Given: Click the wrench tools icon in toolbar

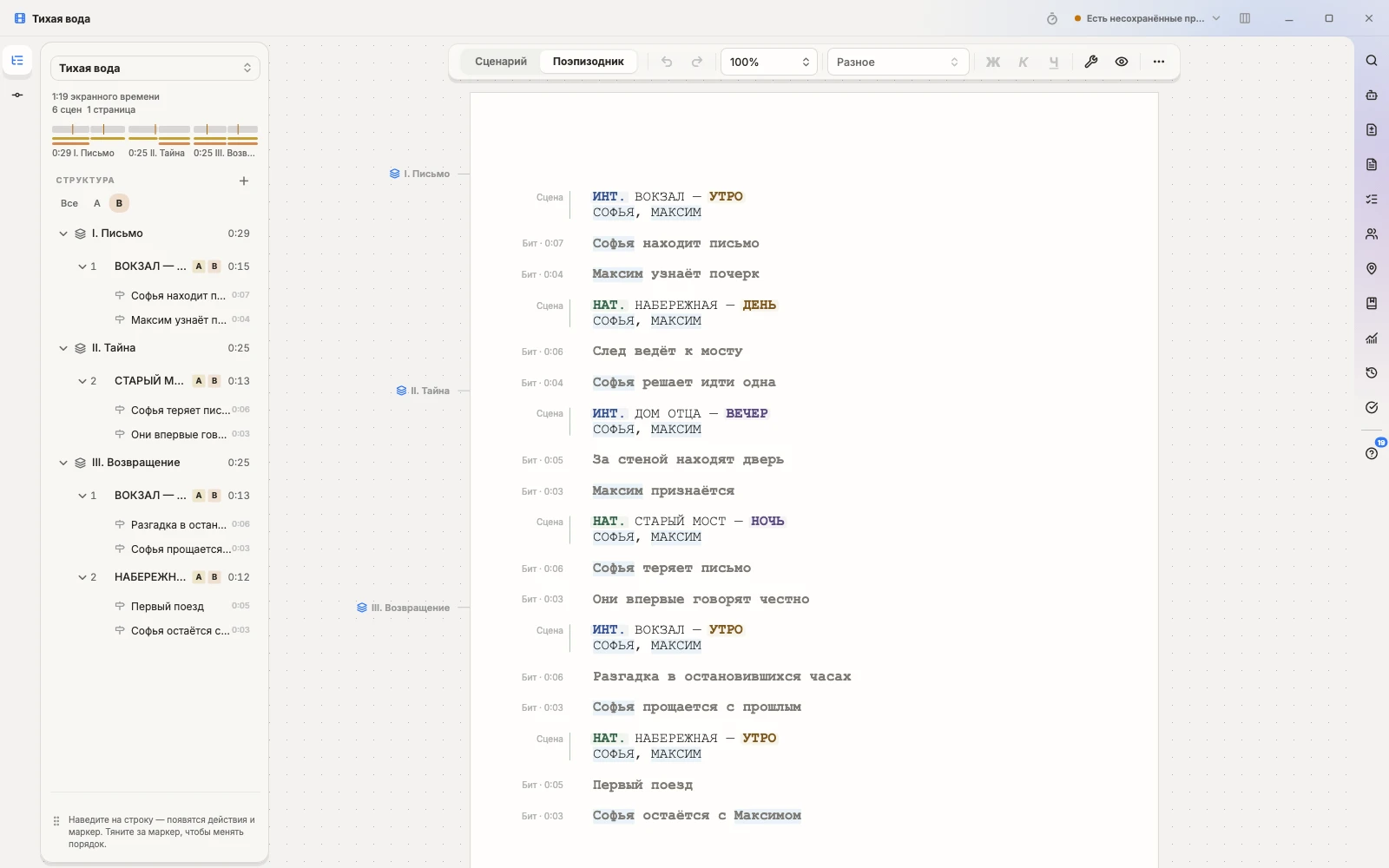Looking at the screenshot, I should pyautogui.click(x=1091, y=62).
